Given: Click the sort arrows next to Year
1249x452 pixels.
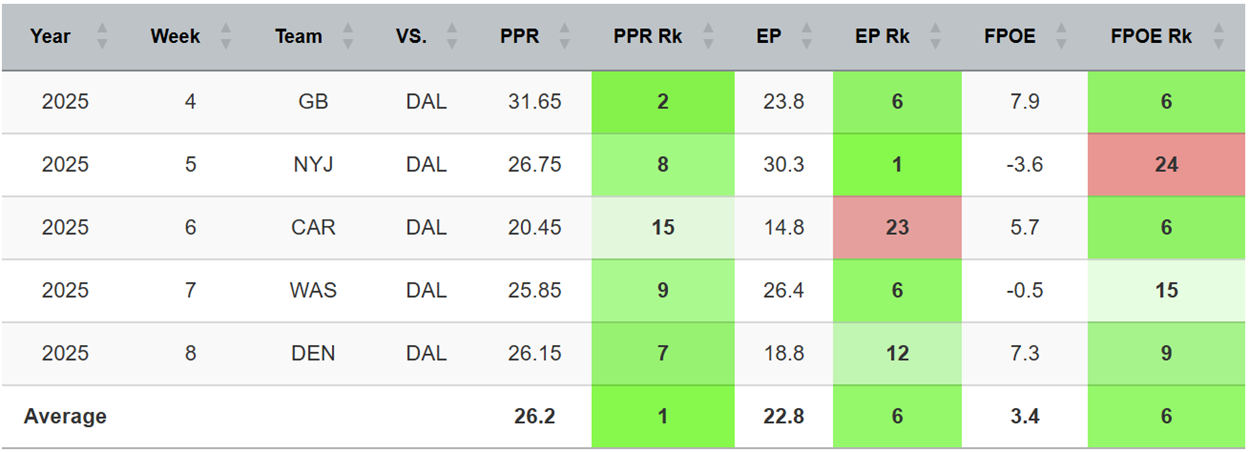Looking at the screenshot, I should 101,37.
